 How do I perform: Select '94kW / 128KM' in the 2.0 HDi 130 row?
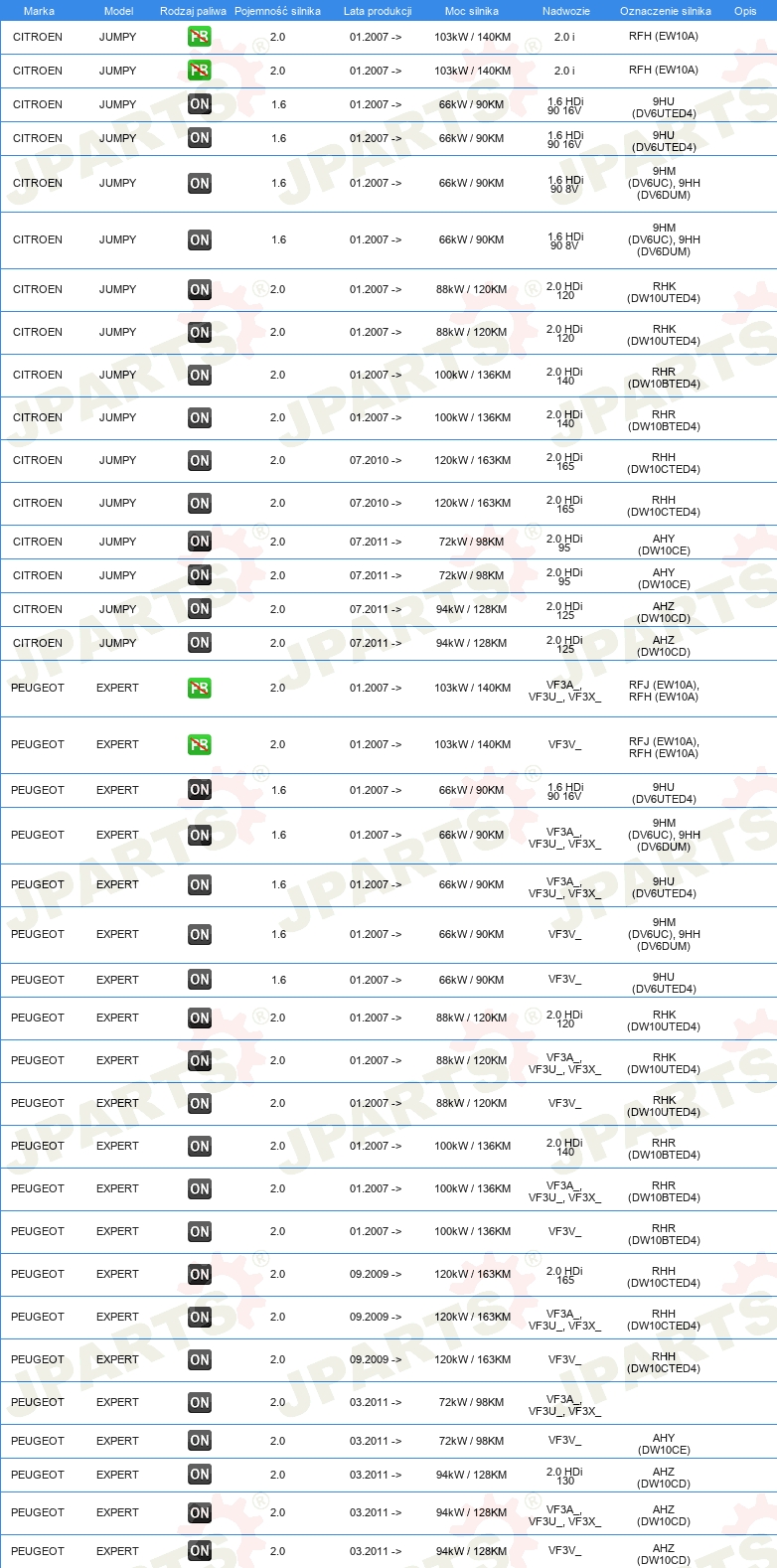[x=471, y=1475]
